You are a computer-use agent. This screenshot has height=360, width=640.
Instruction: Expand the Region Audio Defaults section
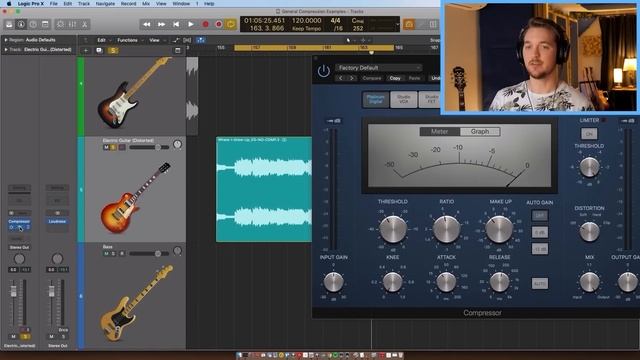click(6, 40)
